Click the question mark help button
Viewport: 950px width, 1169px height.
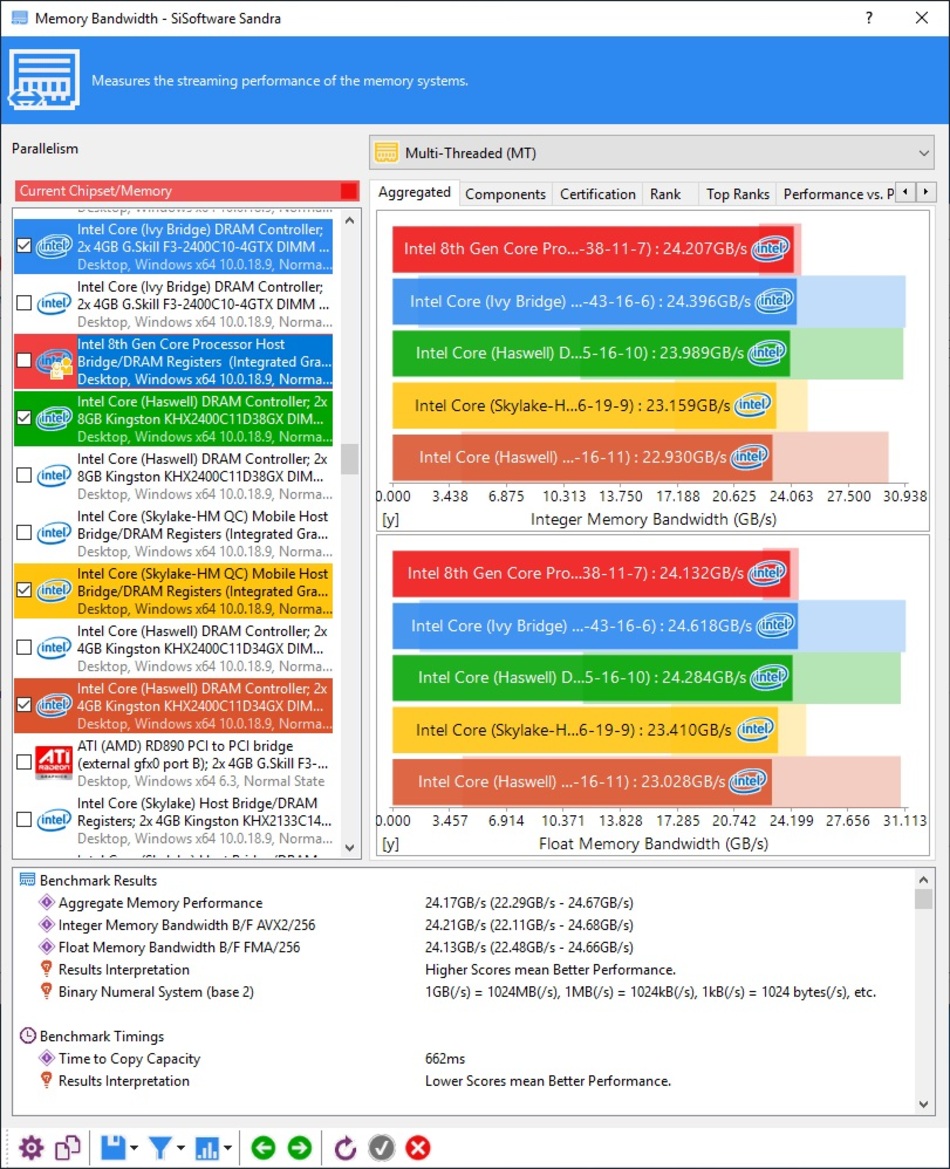pyautogui.click(x=869, y=18)
